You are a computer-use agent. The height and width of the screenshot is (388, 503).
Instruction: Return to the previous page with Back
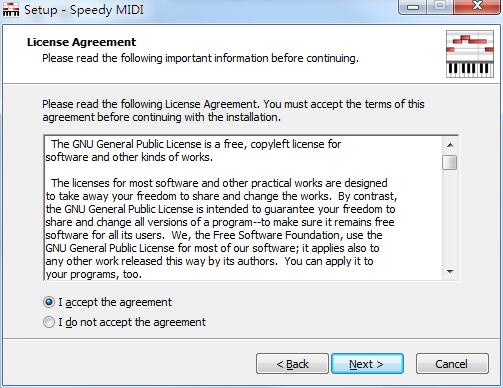292,364
